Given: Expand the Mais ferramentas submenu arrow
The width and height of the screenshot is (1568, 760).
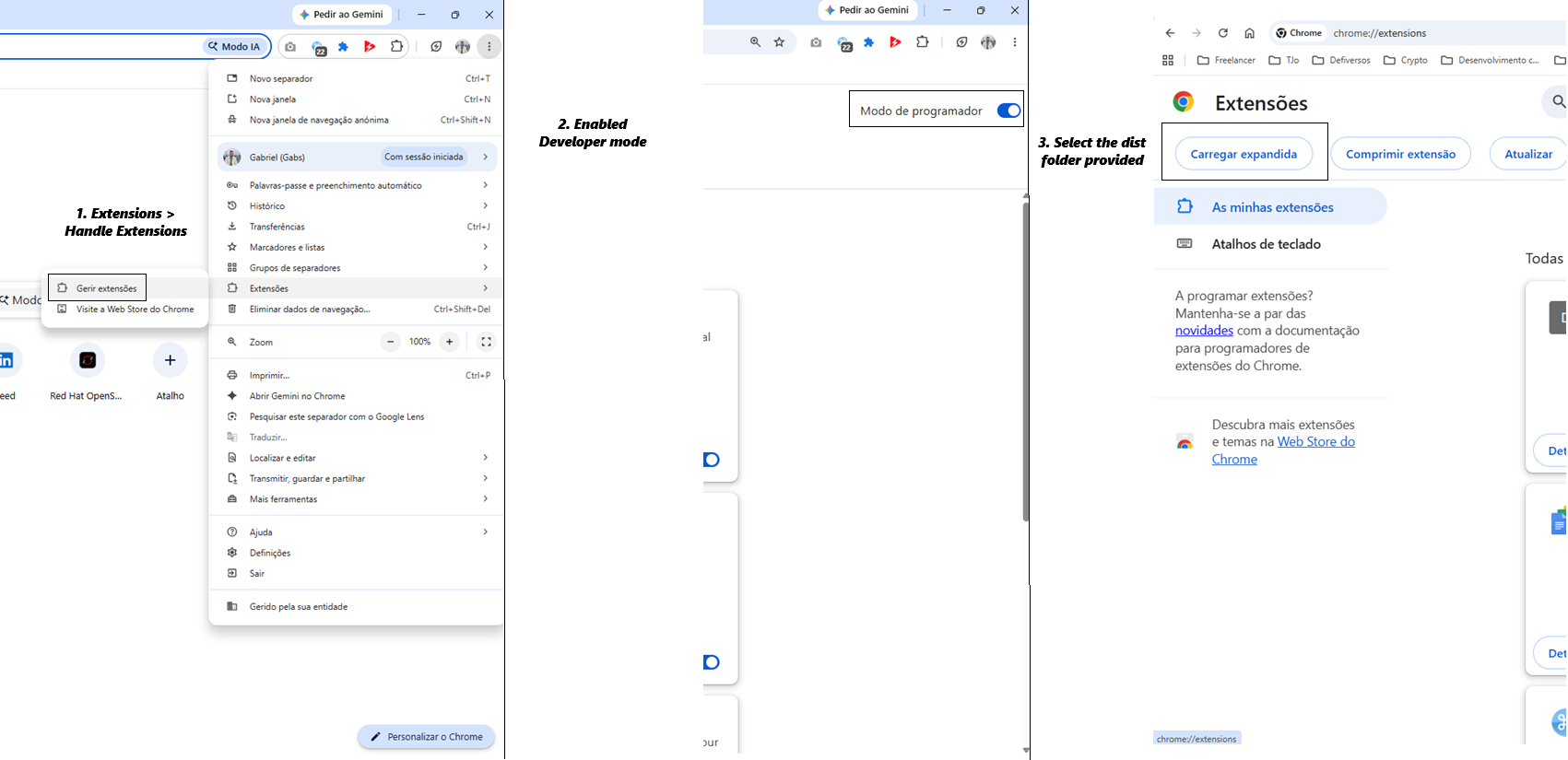Looking at the screenshot, I should click(x=486, y=498).
